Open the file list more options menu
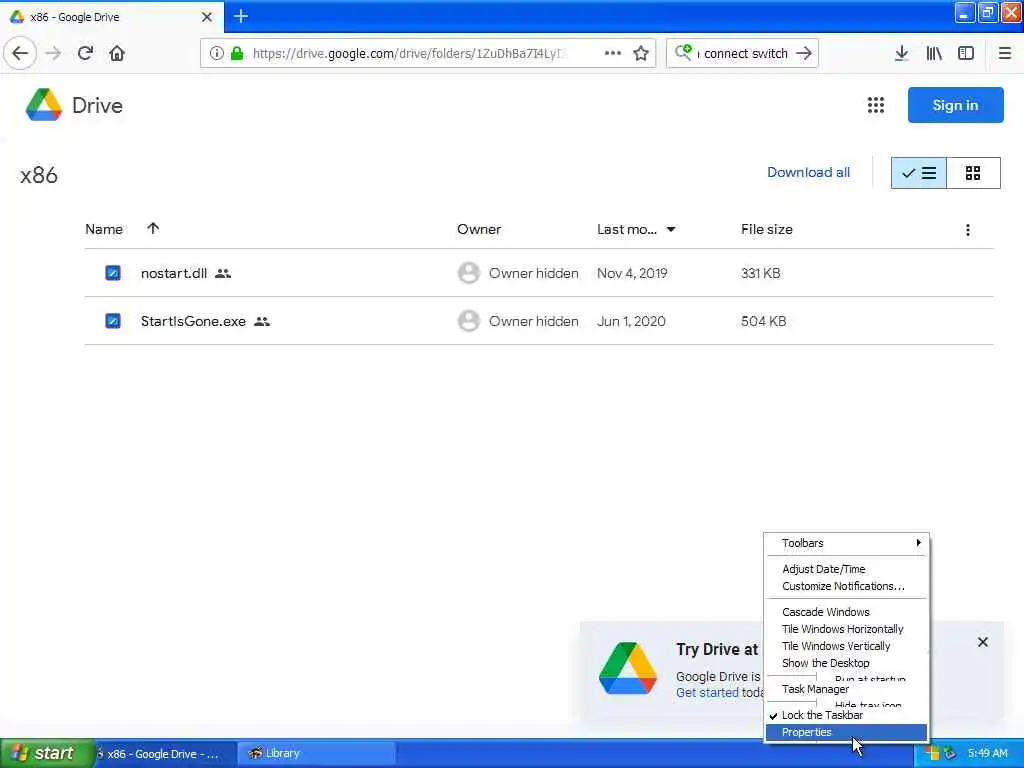 [x=968, y=230]
